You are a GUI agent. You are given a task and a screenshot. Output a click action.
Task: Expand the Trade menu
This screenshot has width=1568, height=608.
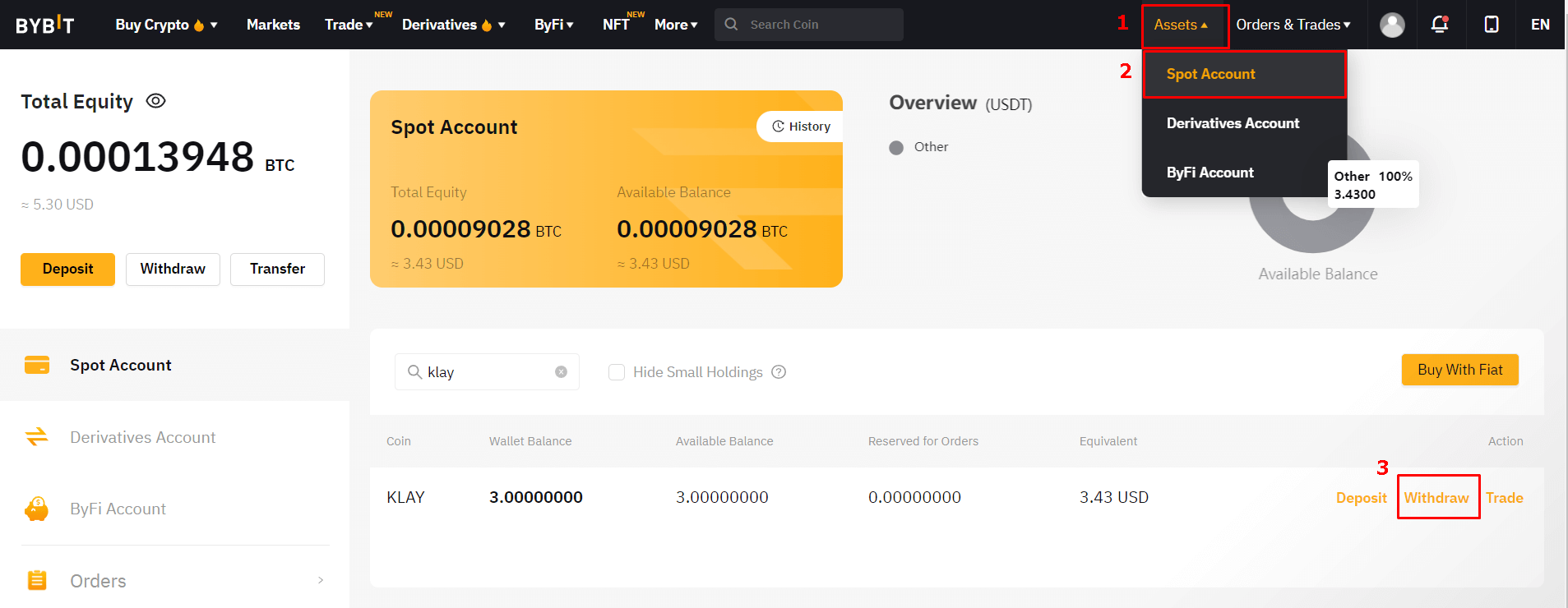pos(349,25)
